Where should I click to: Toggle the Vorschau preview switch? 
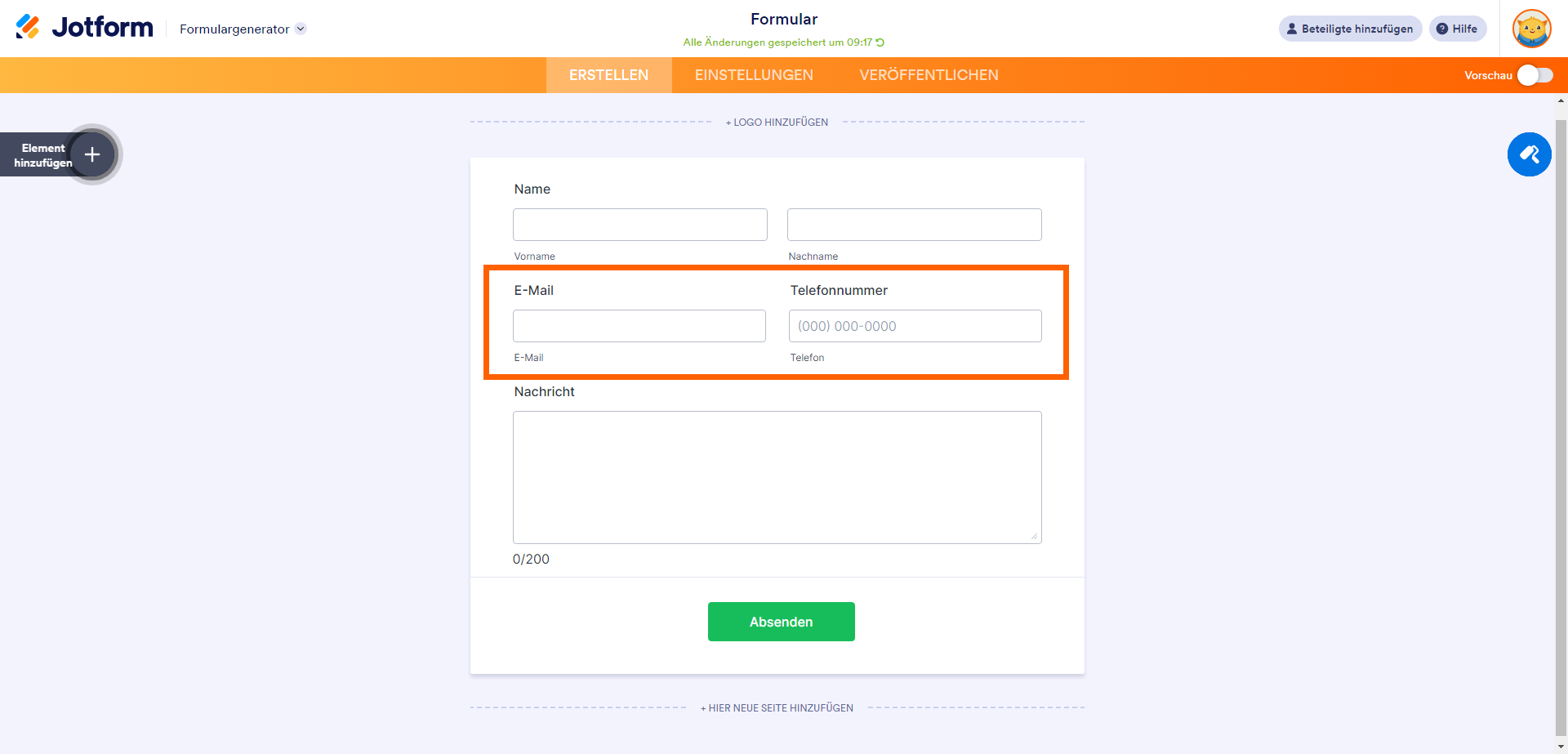(1535, 75)
